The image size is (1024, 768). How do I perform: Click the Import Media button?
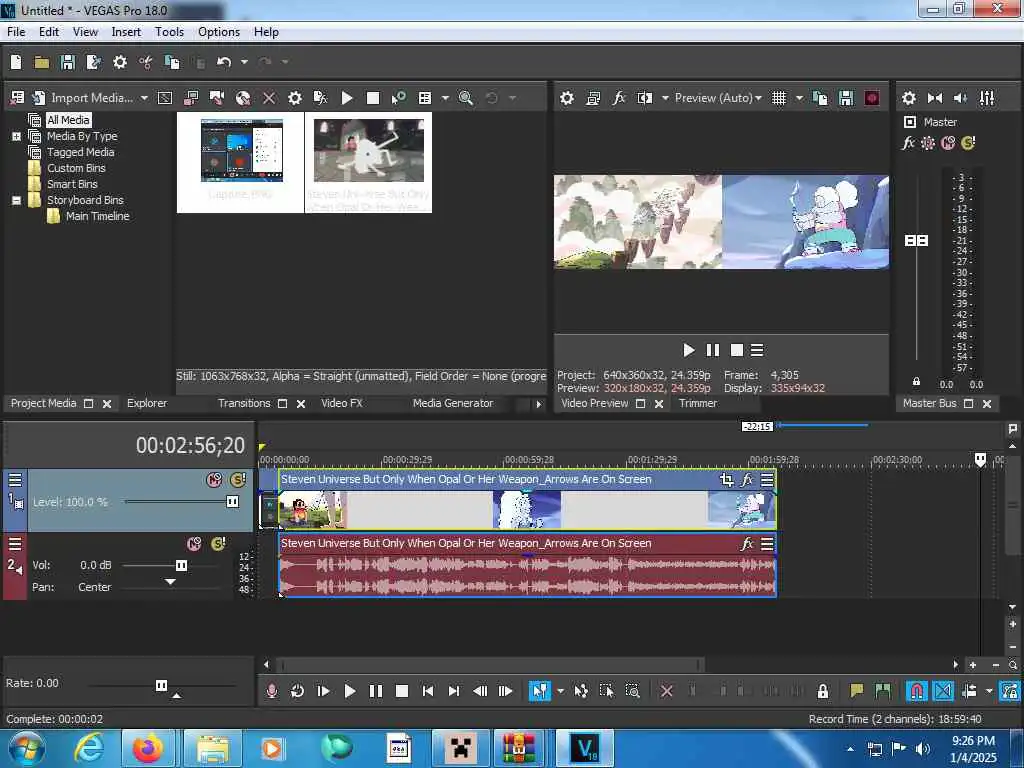pyautogui.click(x=83, y=98)
